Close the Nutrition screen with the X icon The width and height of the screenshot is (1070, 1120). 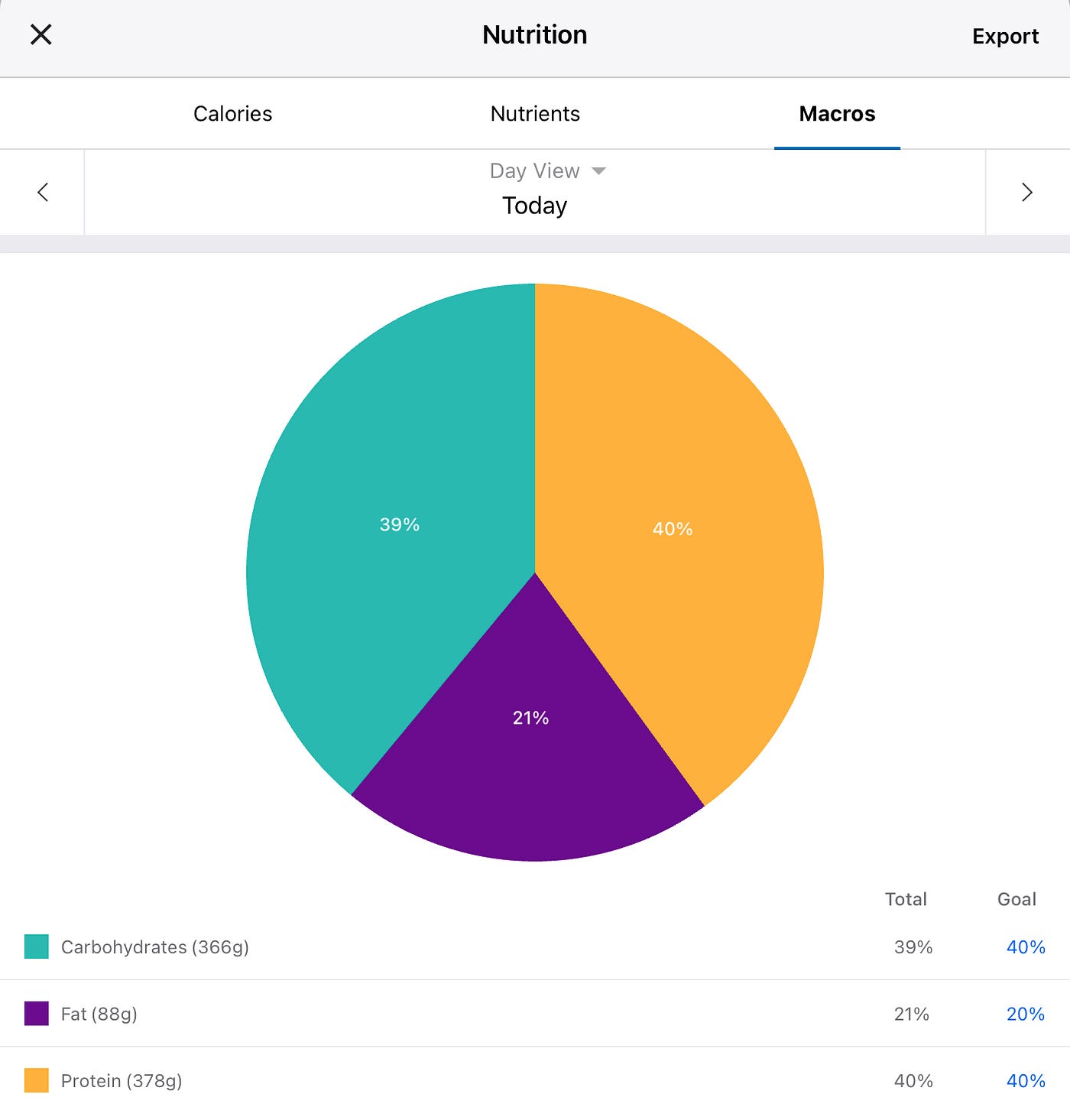[x=41, y=34]
